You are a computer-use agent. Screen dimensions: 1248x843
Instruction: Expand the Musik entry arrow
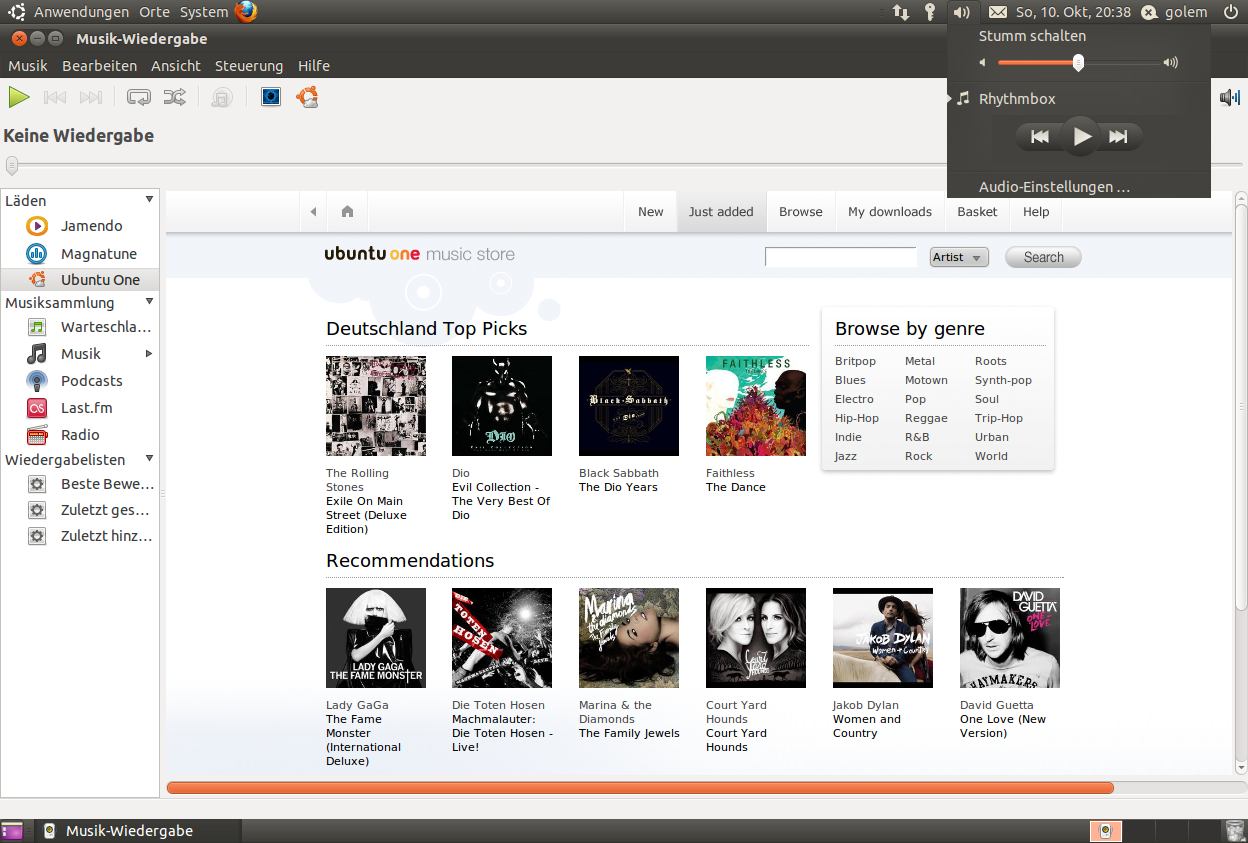click(149, 354)
